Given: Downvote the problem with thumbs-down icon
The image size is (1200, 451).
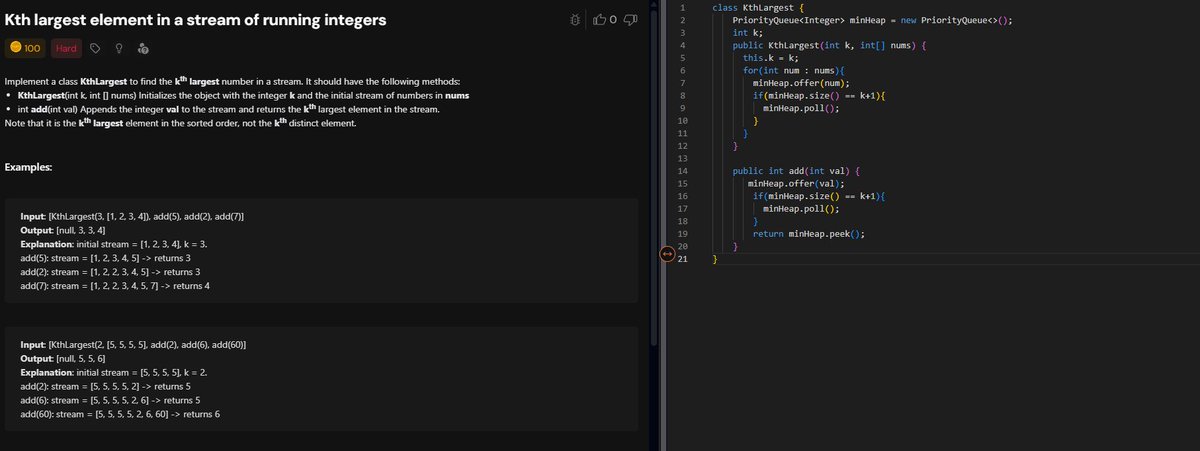Looking at the screenshot, I should tap(630, 20).
